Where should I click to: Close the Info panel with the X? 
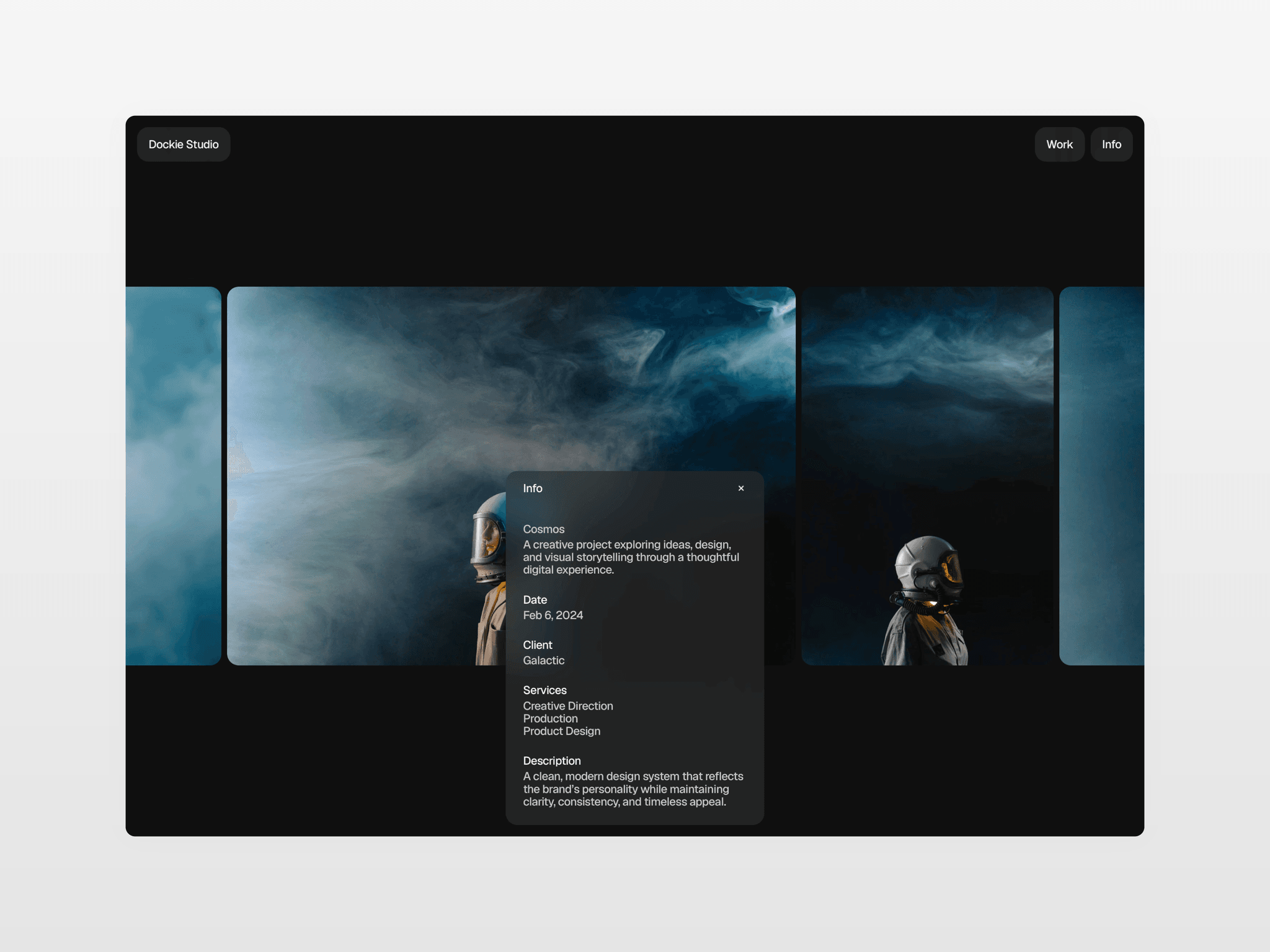click(x=740, y=488)
